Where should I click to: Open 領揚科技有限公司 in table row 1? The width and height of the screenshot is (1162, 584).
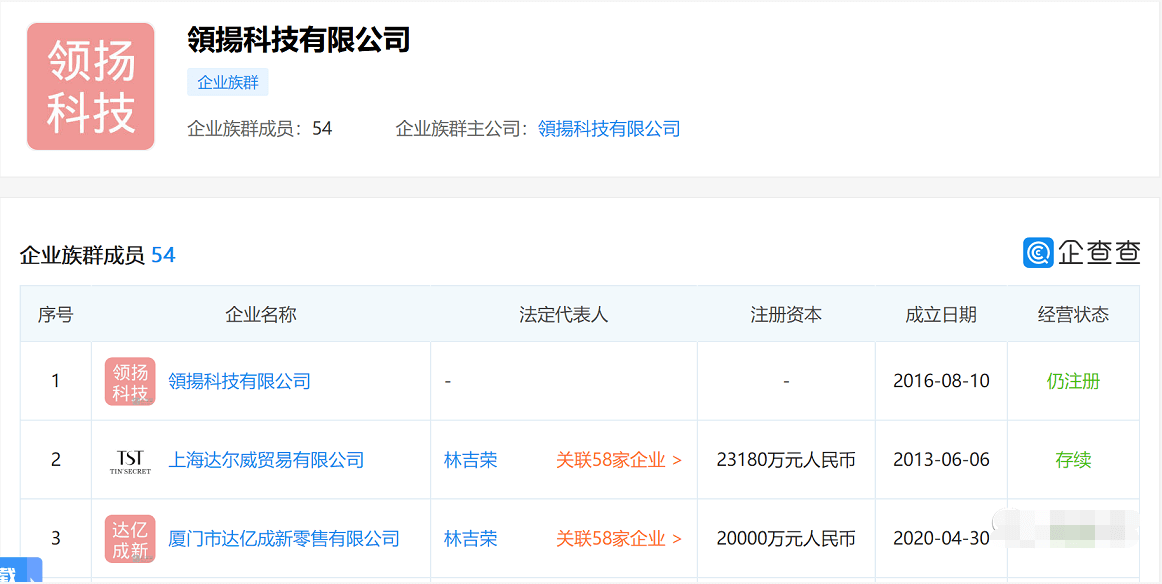tap(240, 382)
